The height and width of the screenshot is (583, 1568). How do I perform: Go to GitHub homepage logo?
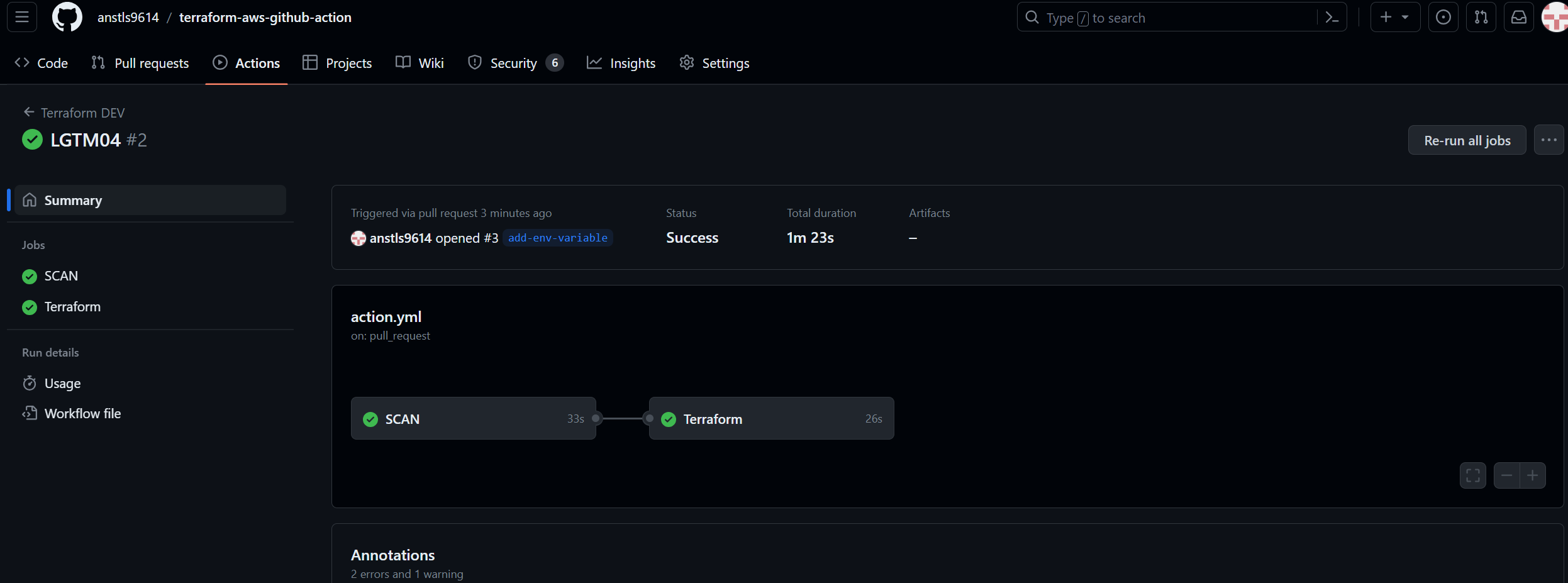[67, 17]
